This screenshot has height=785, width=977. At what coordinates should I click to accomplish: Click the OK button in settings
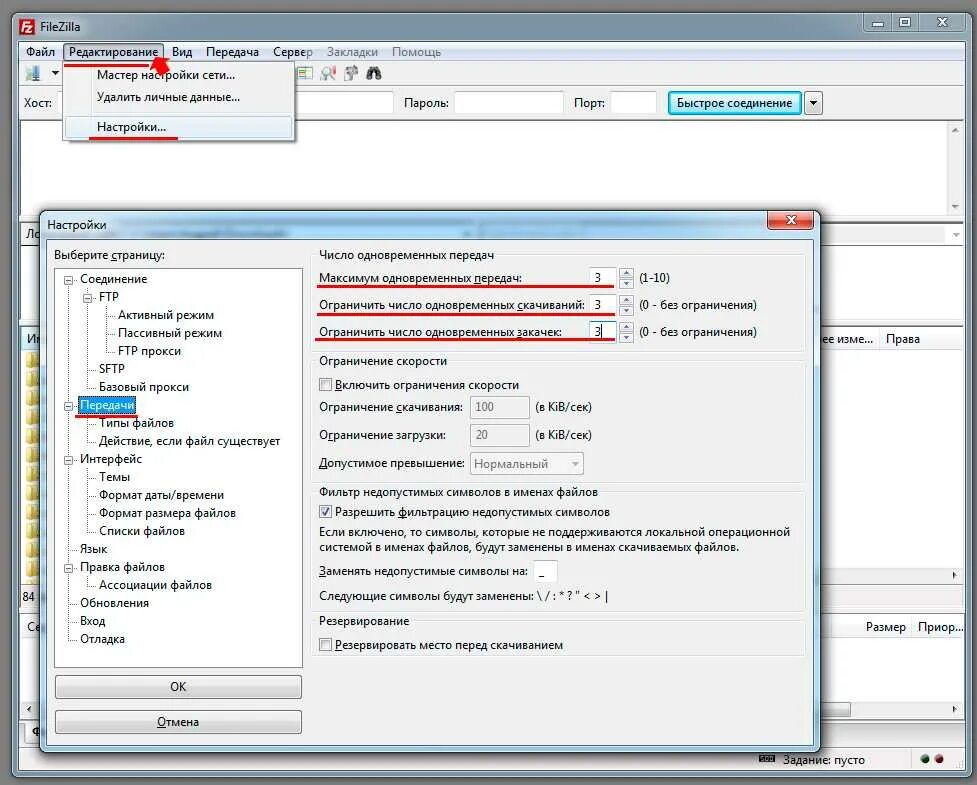click(x=178, y=687)
